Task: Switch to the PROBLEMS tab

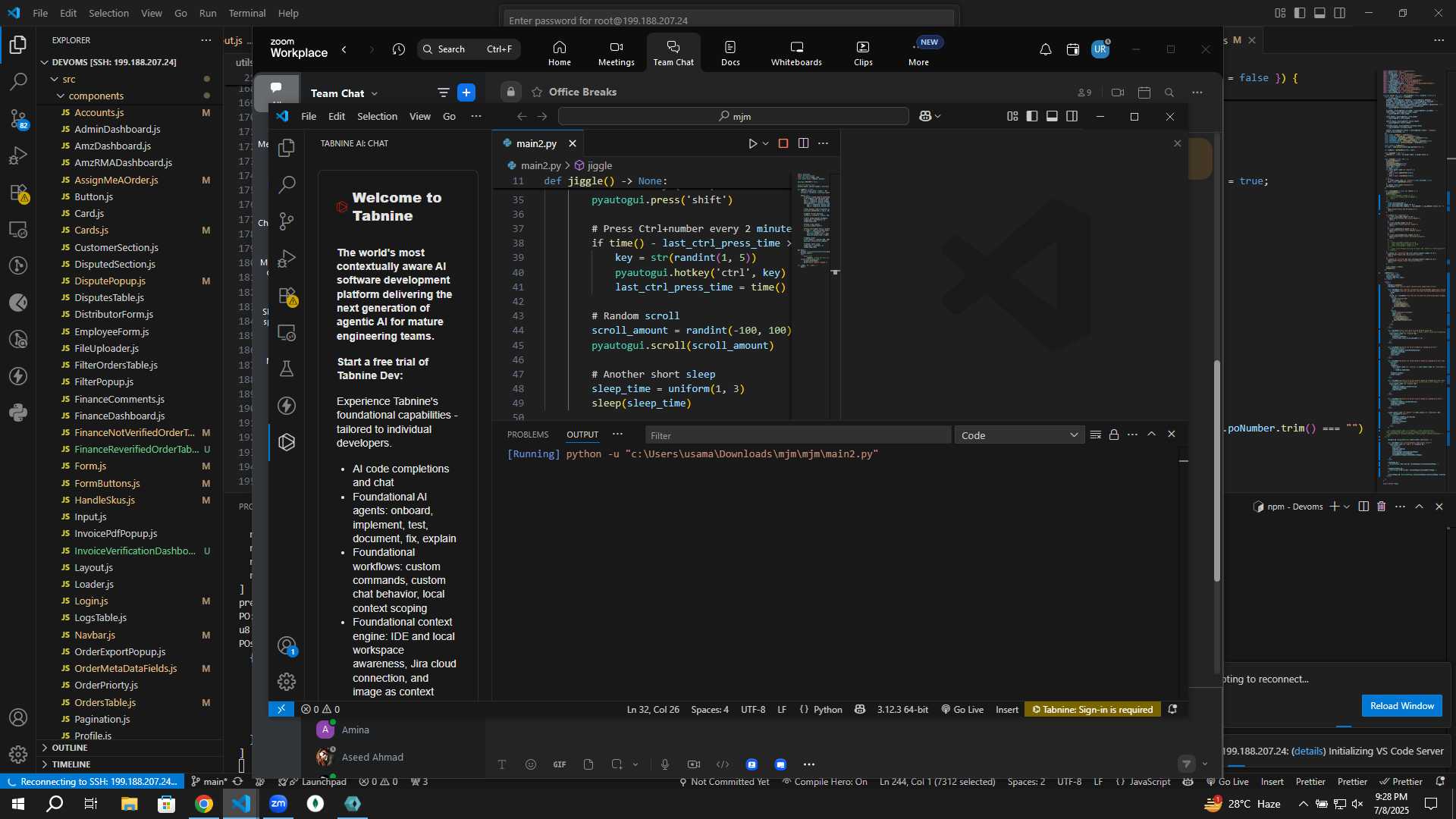Action: coord(528,435)
